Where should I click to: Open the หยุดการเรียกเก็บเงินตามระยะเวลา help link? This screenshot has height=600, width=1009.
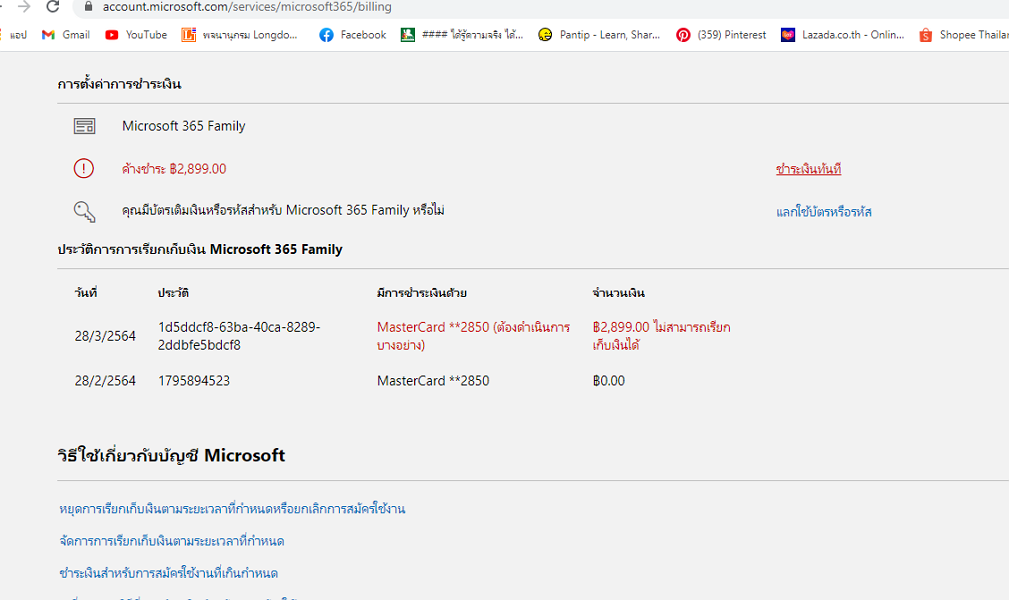click(232, 509)
